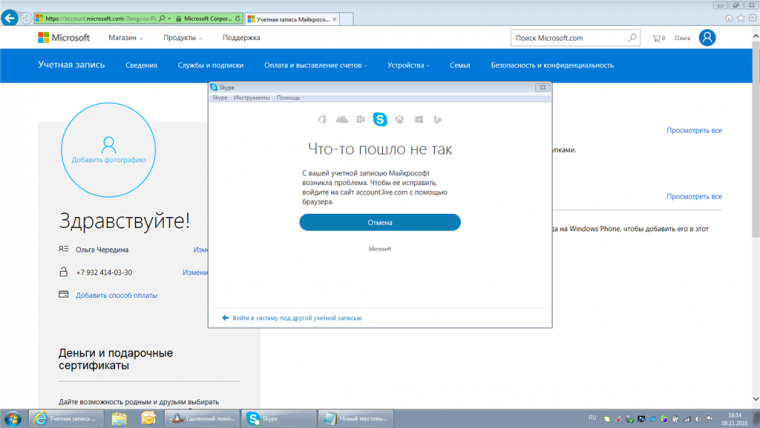Click the lock security icon in address bar
760x428 pixels.
pos(178,18)
